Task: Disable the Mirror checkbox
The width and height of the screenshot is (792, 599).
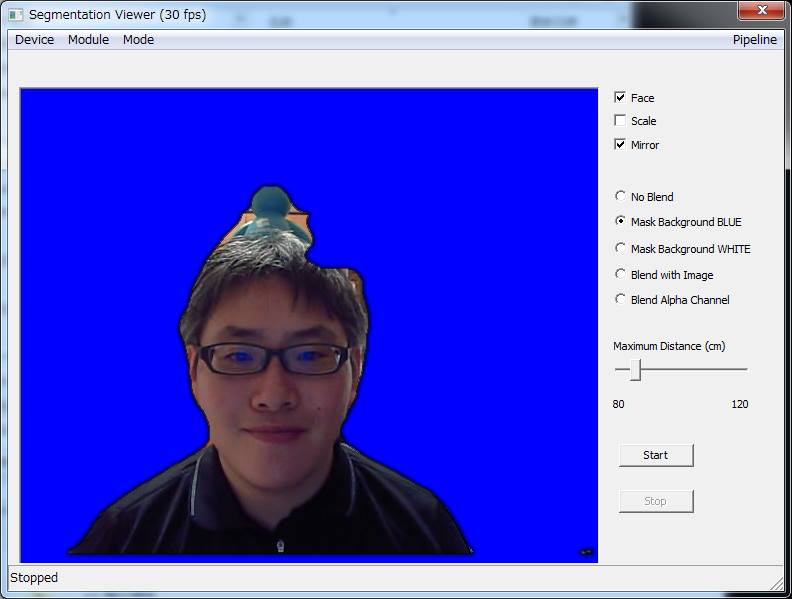Action: pyautogui.click(x=620, y=145)
